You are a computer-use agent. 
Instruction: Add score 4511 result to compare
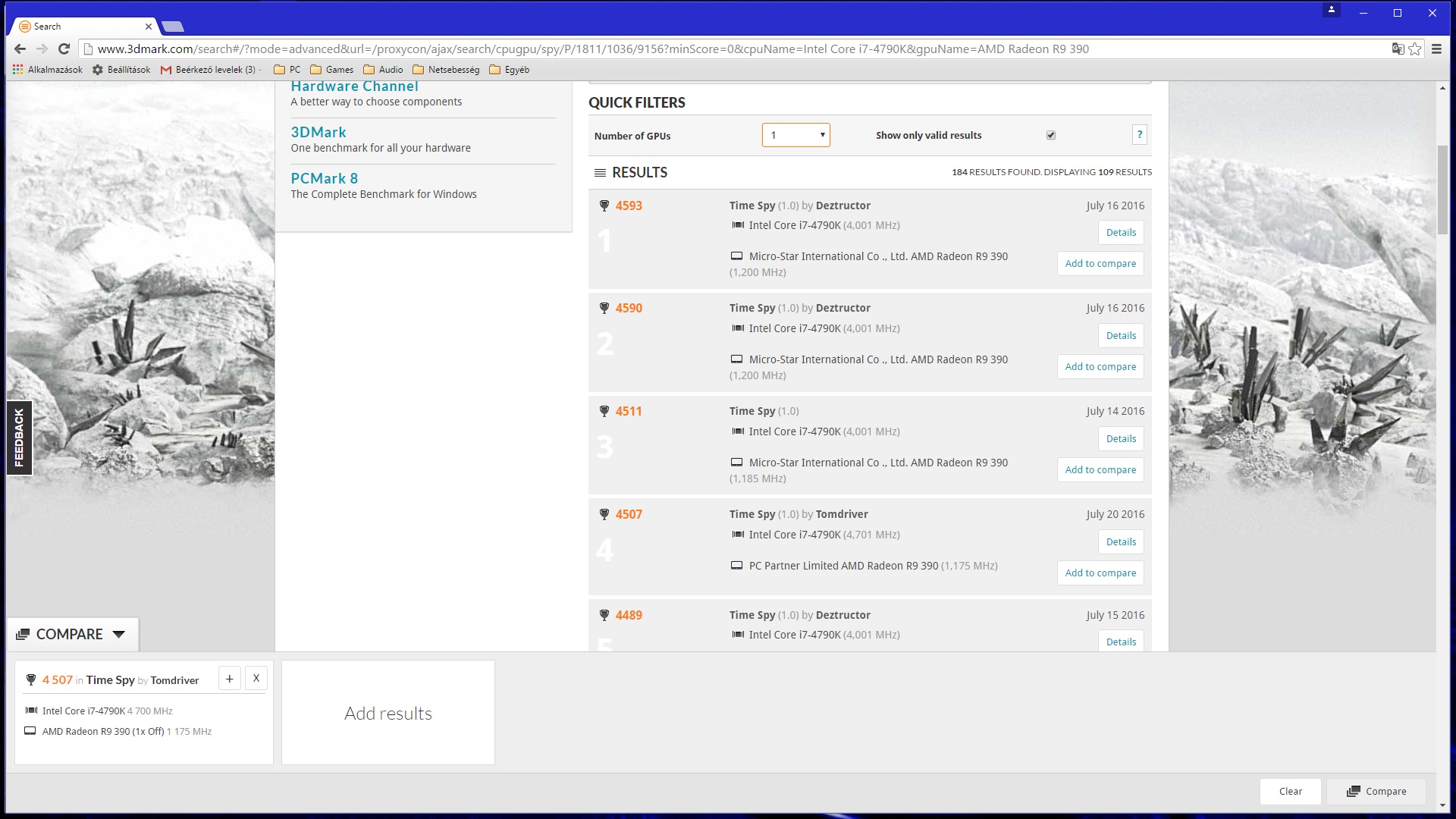(1100, 470)
